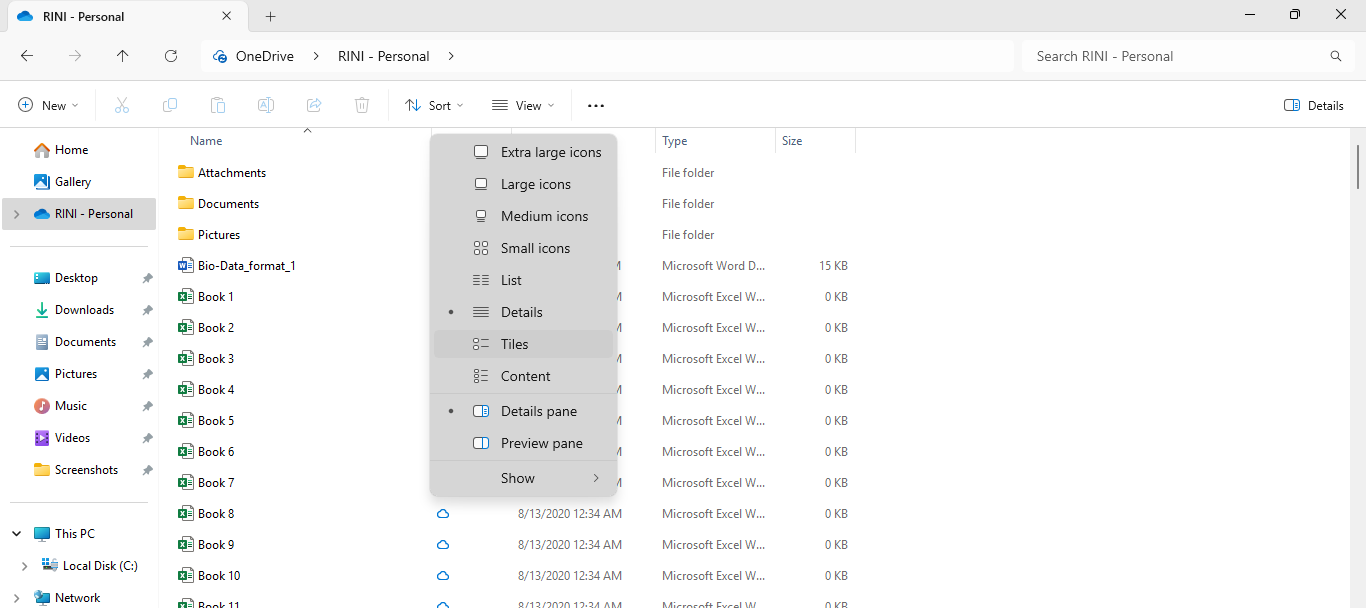Click the Share icon in toolbar
1366x608 pixels.
click(x=314, y=105)
